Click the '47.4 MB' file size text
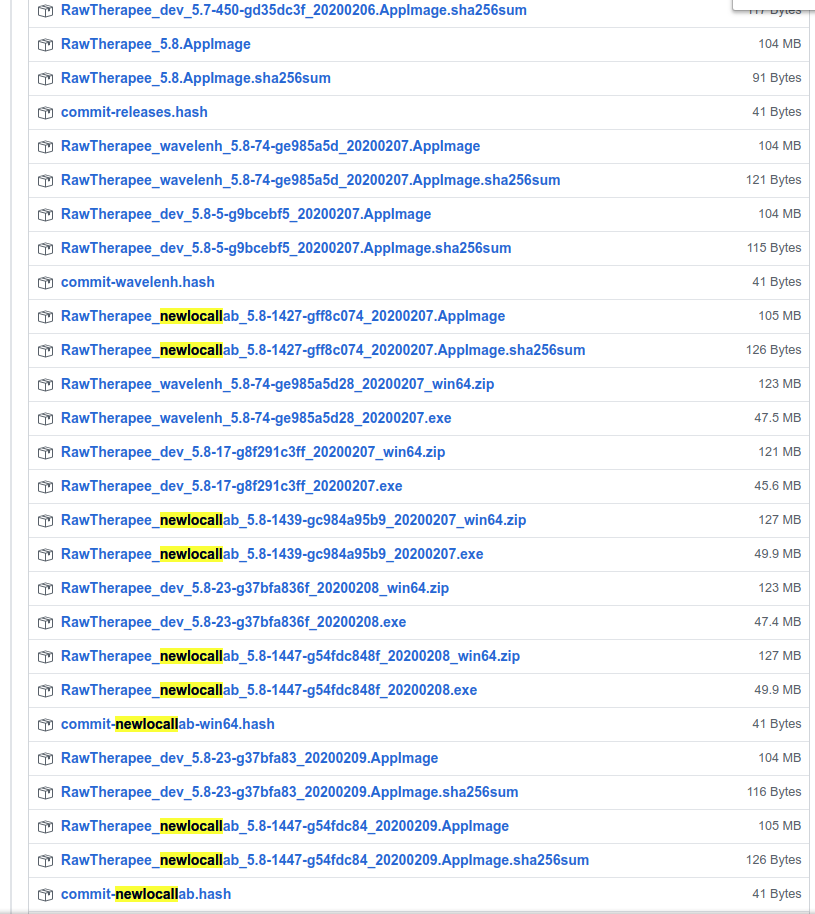The height and width of the screenshot is (914, 815). pyautogui.click(x=778, y=622)
